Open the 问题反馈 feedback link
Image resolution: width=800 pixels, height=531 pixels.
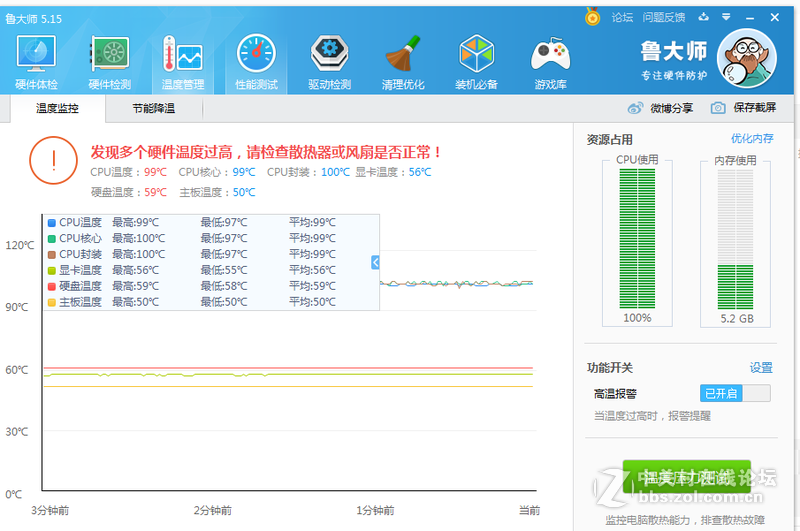point(663,17)
